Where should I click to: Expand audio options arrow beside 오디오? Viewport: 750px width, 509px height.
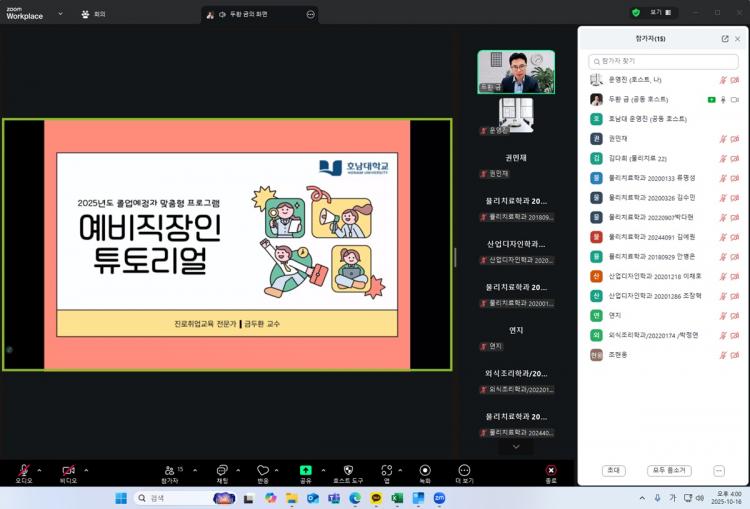pos(40,469)
